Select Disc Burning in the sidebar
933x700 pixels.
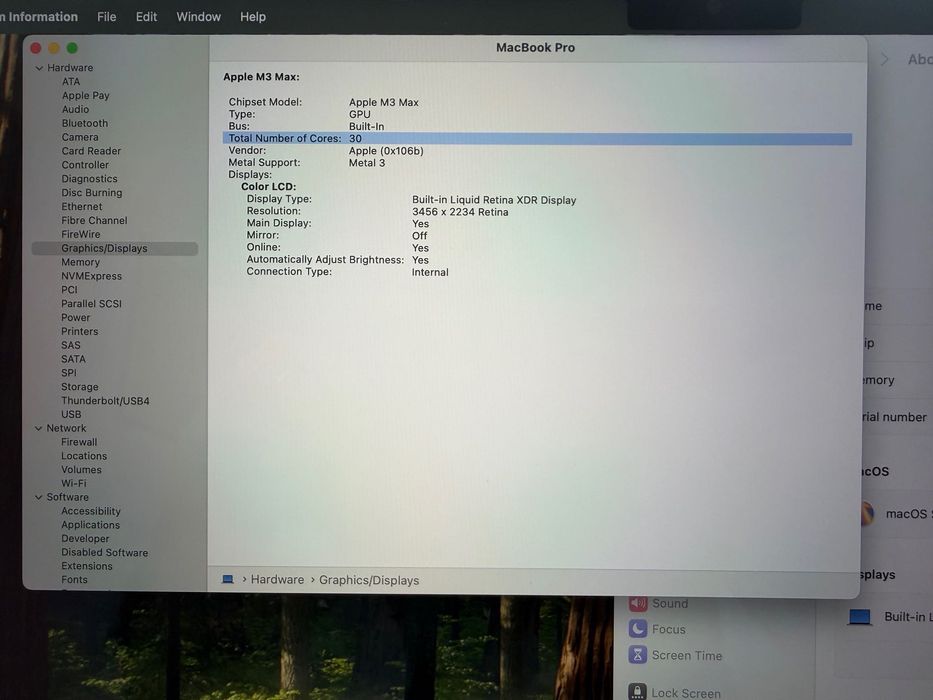click(x=92, y=193)
